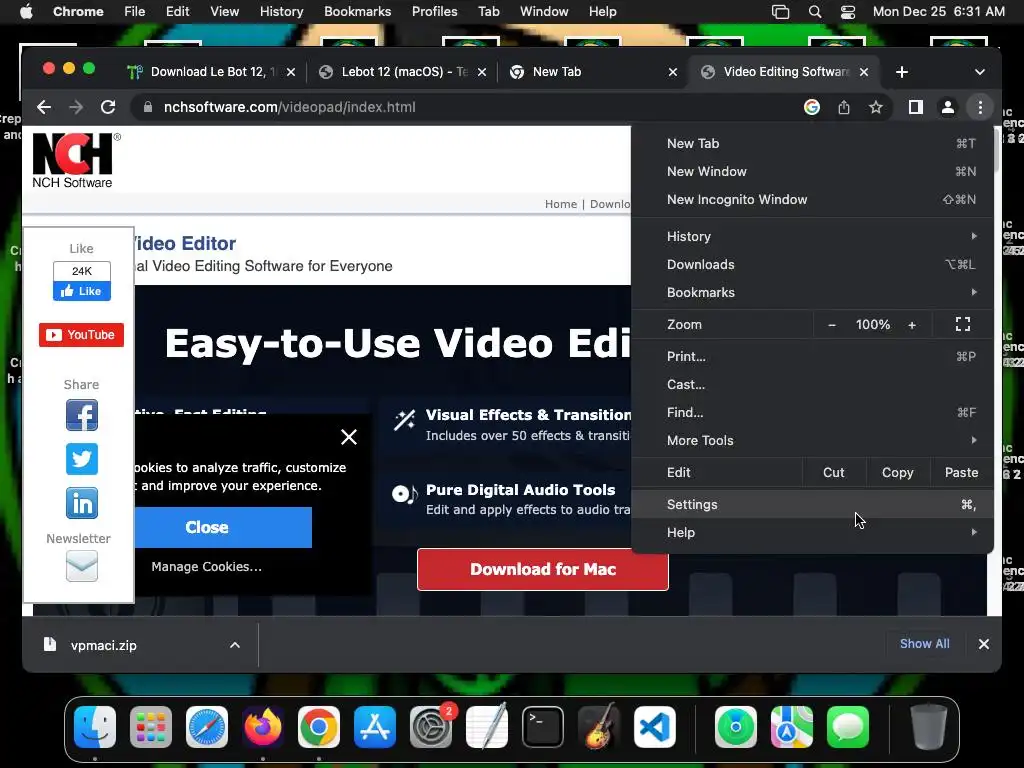Image resolution: width=1024 pixels, height=768 pixels.
Task: Click Cut in the Edit row
Action: [x=833, y=473]
